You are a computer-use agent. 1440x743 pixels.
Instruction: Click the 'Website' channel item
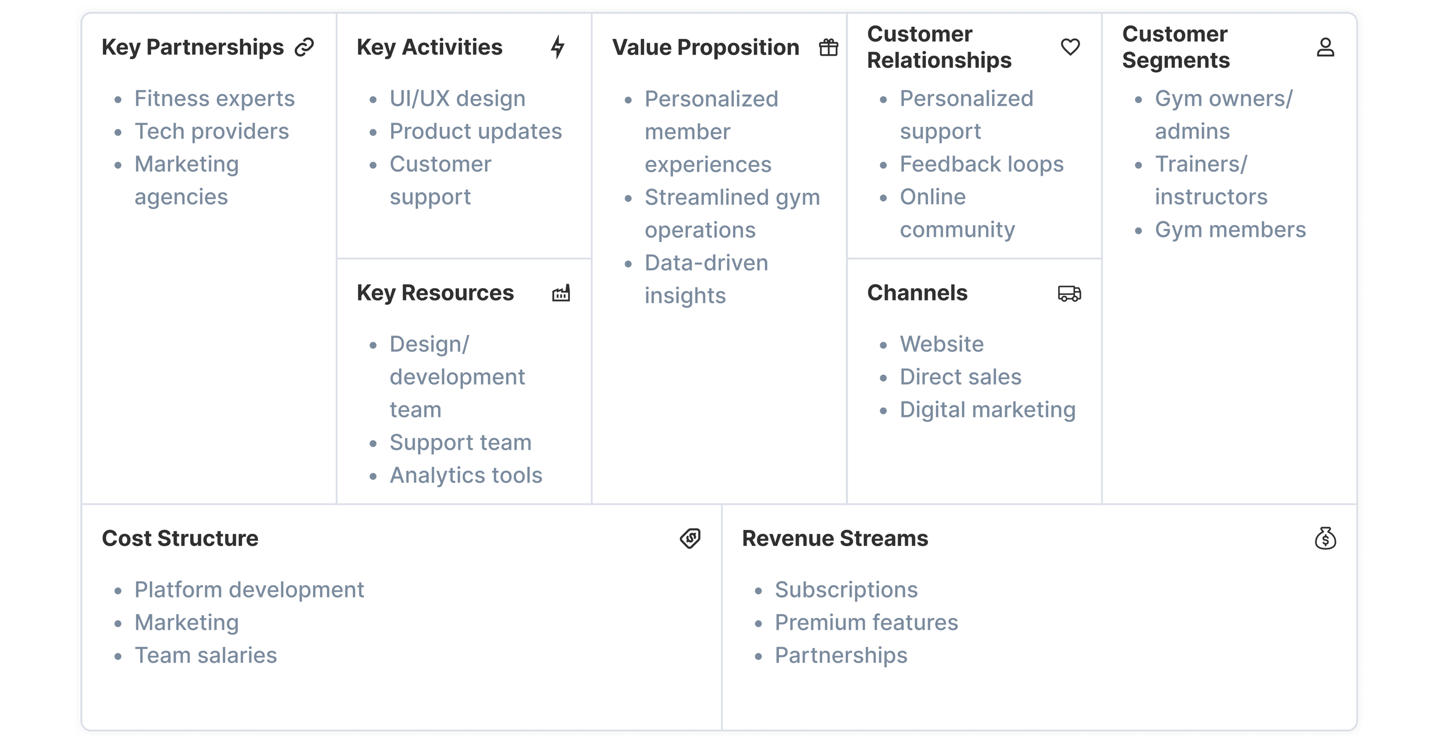(x=941, y=344)
